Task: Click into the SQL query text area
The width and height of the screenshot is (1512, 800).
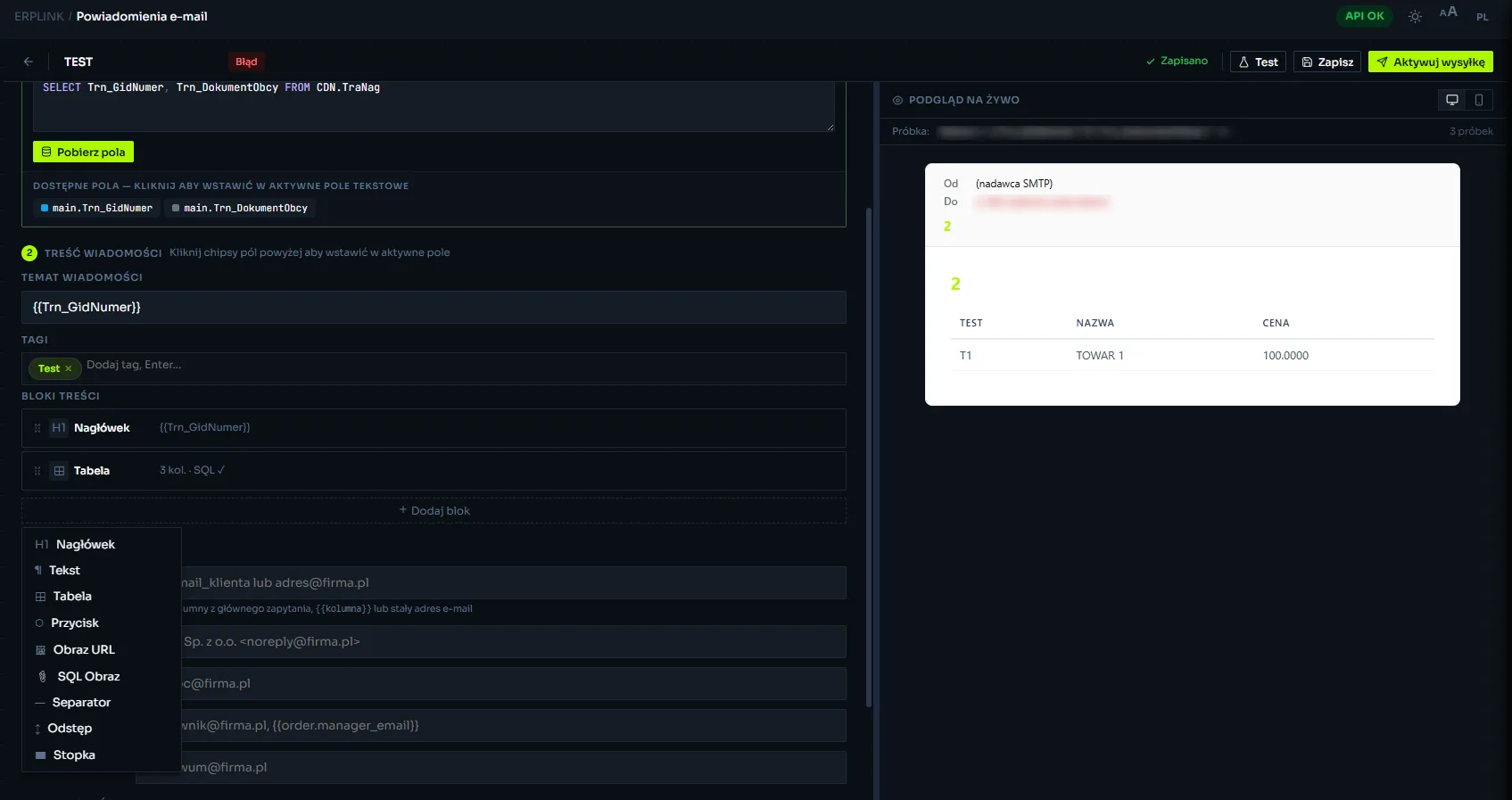Action: click(434, 106)
